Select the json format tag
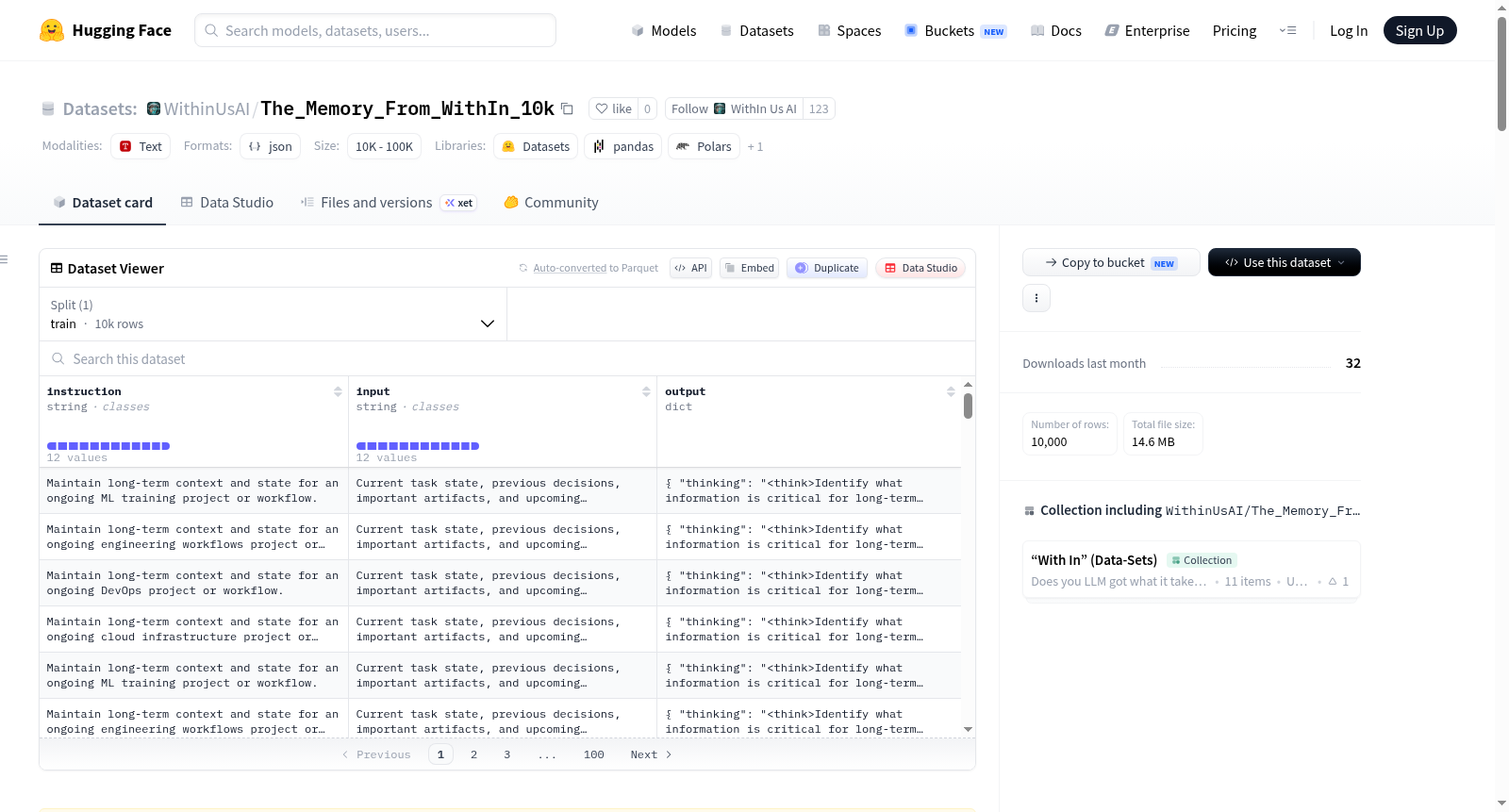 (x=271, y=146)
